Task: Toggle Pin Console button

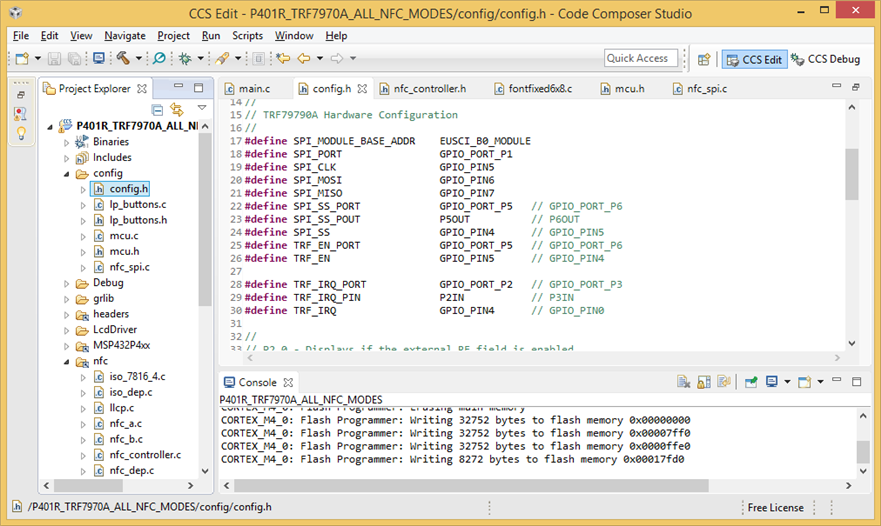Action: point(750,382)
